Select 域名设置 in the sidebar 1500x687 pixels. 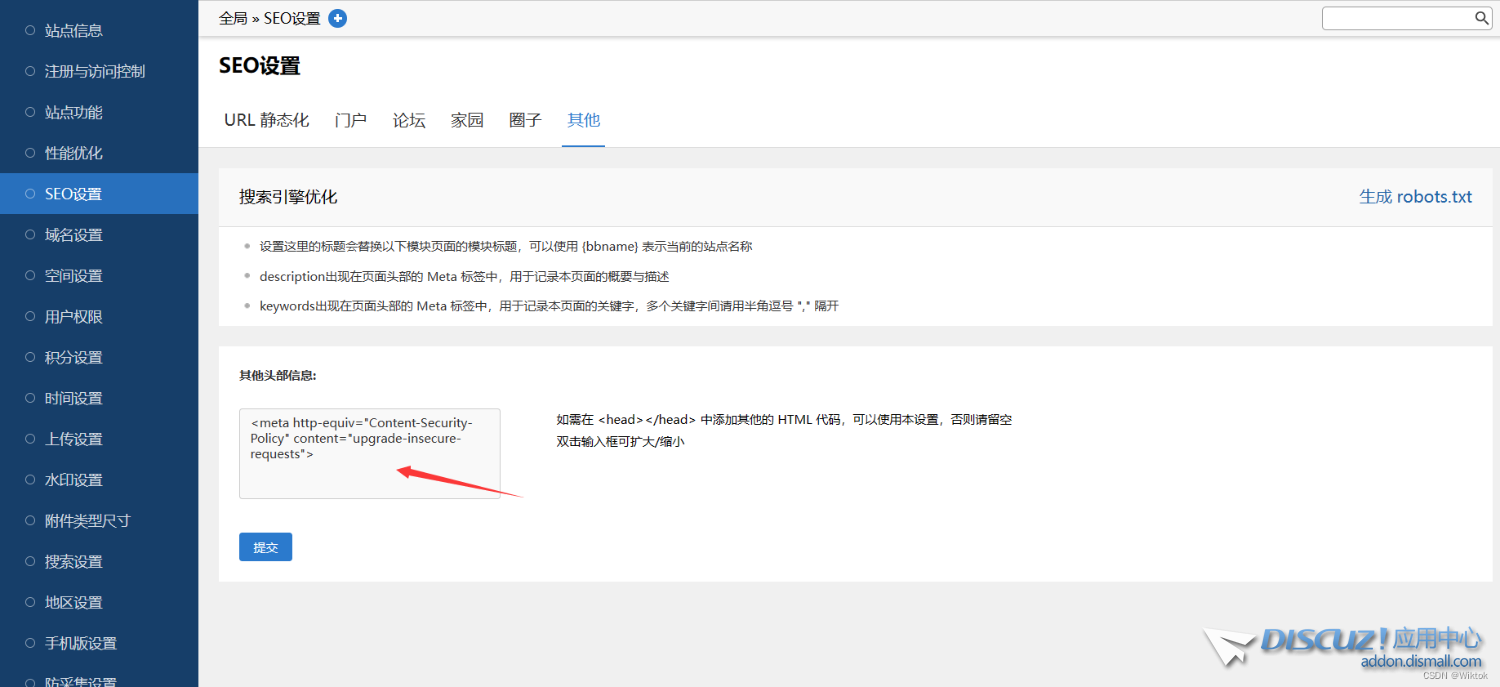(74, 235)
